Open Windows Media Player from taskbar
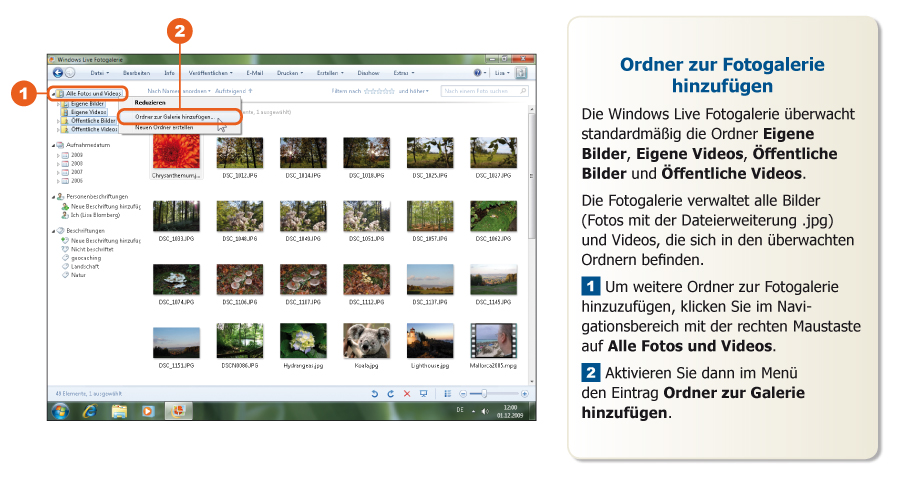 (x=148, y=411)
